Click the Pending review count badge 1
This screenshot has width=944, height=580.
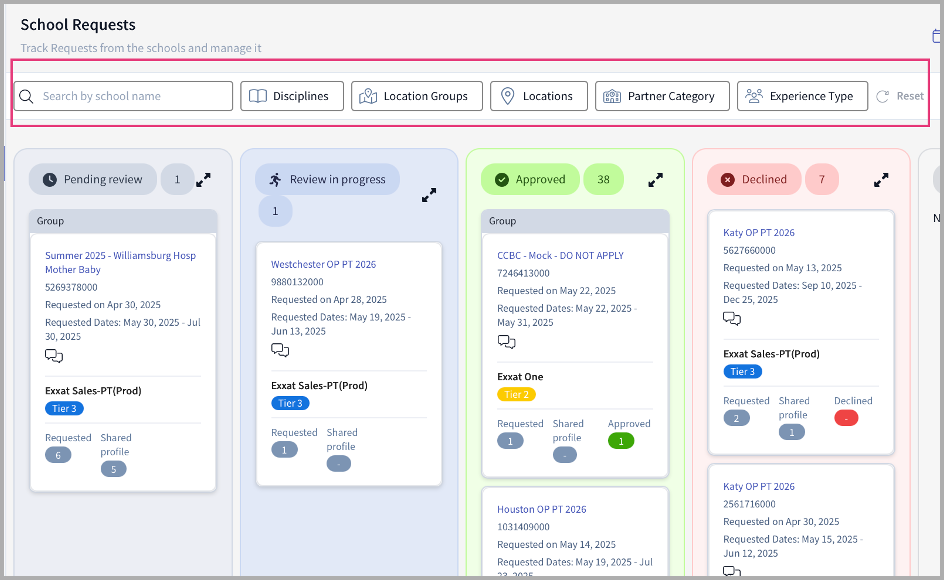point(177,179)
